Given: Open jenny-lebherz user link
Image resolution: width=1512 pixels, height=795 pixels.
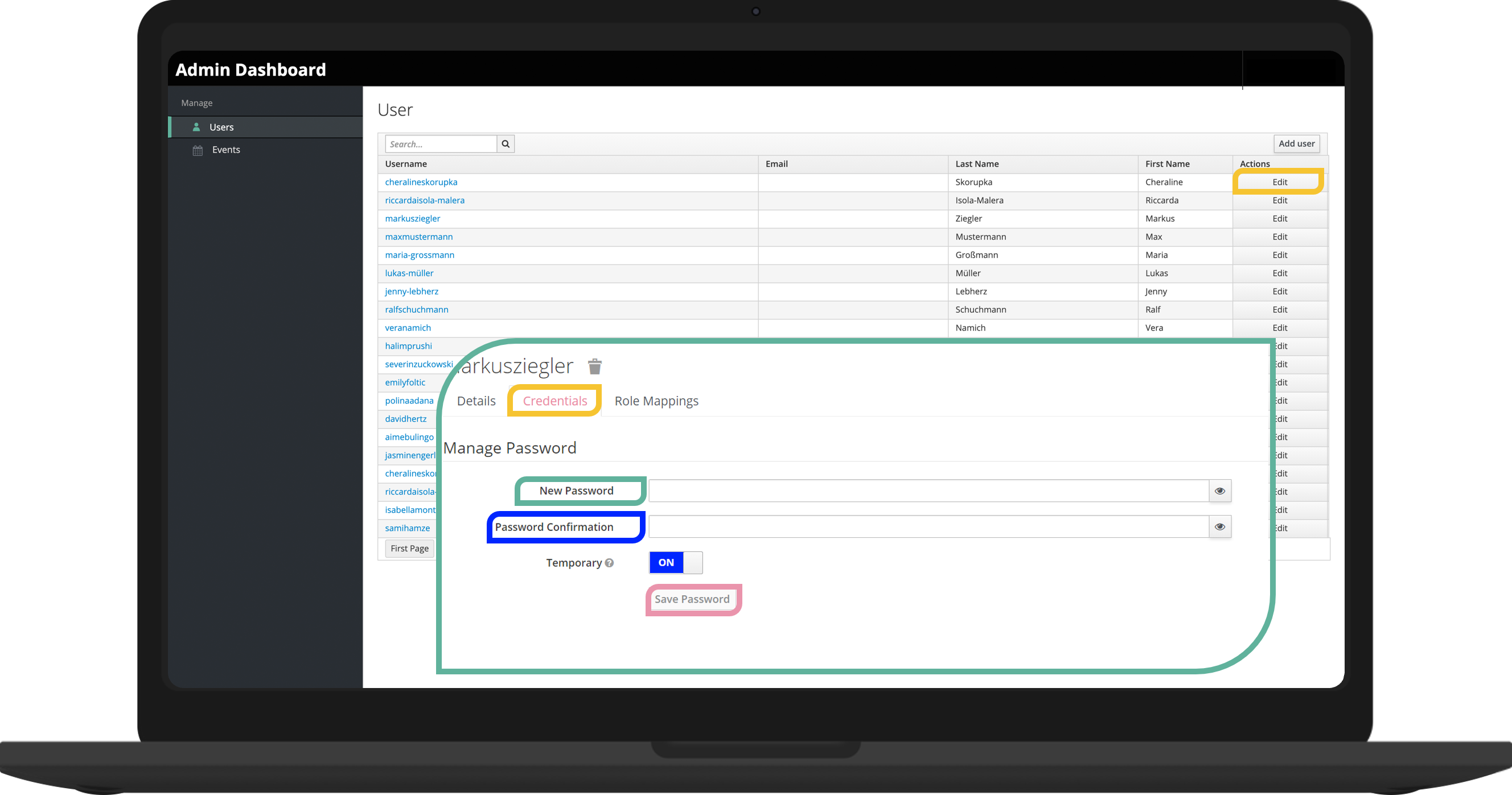Looking at the screenshot, I should tap(412, 291).
